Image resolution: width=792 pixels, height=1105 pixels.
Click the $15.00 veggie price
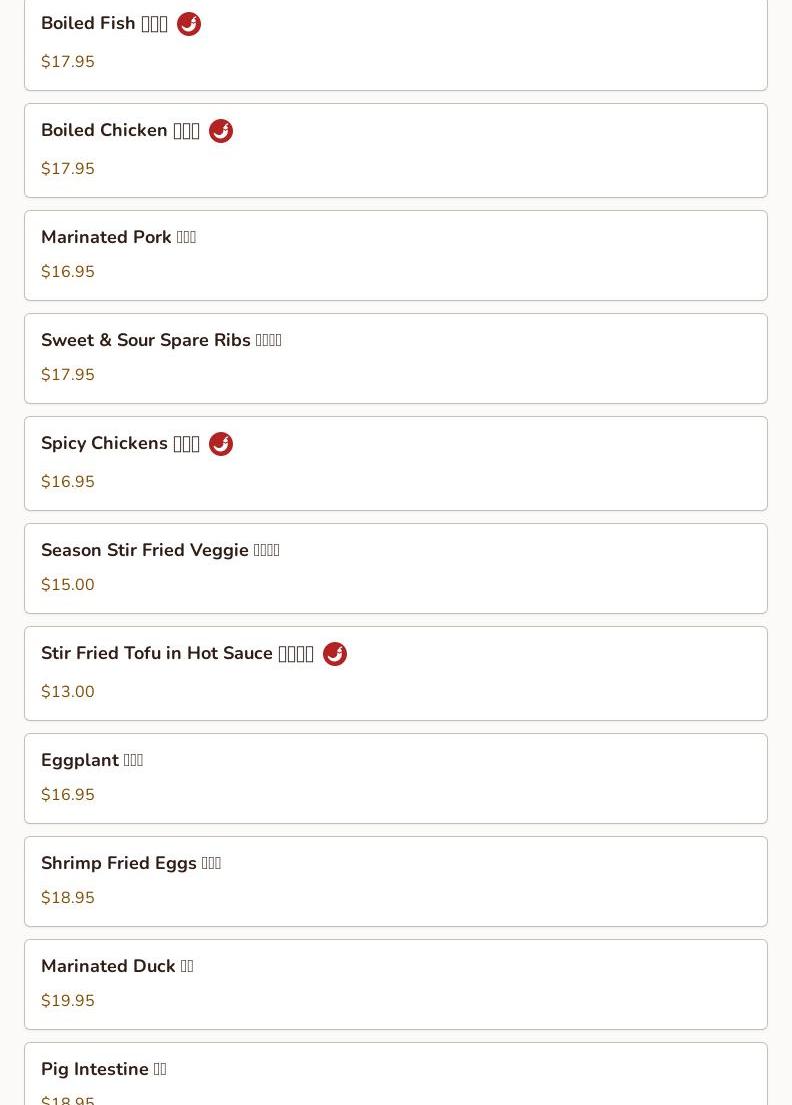68,585
